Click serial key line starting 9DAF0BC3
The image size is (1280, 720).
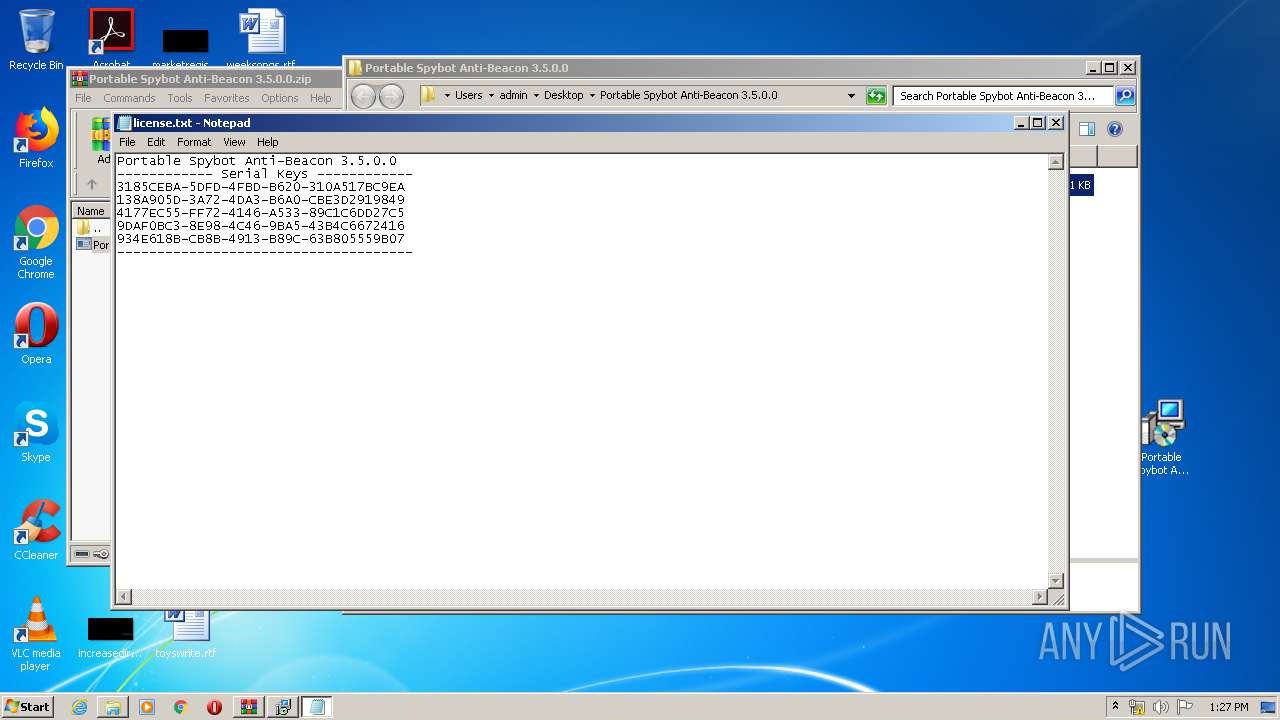pyautogui.click(x=261, y=226)
